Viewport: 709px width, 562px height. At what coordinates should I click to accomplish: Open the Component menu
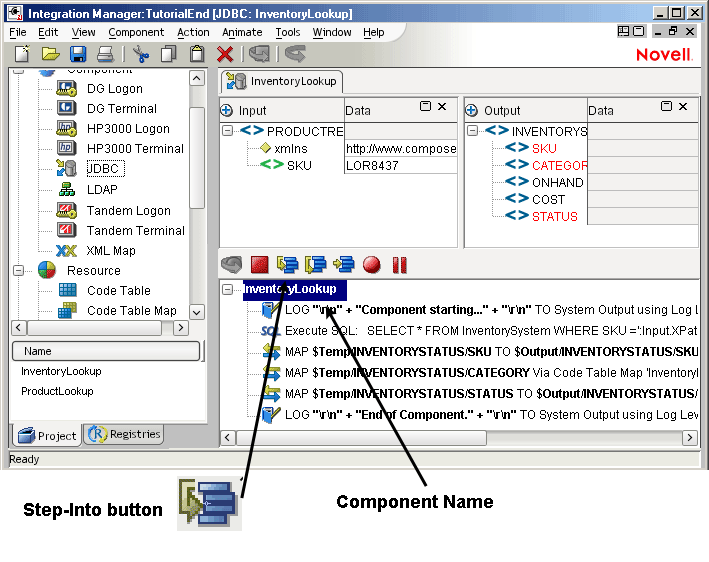tap(136, 33)
